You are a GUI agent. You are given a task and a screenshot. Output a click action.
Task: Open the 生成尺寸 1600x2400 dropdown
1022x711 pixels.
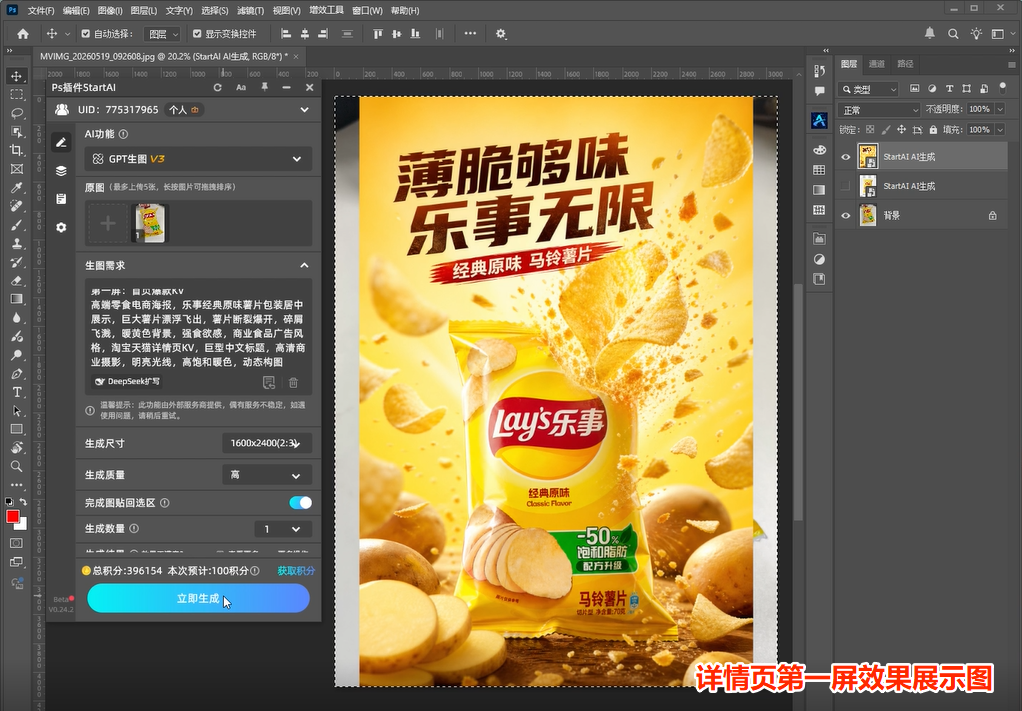click(x=267, y=443)
